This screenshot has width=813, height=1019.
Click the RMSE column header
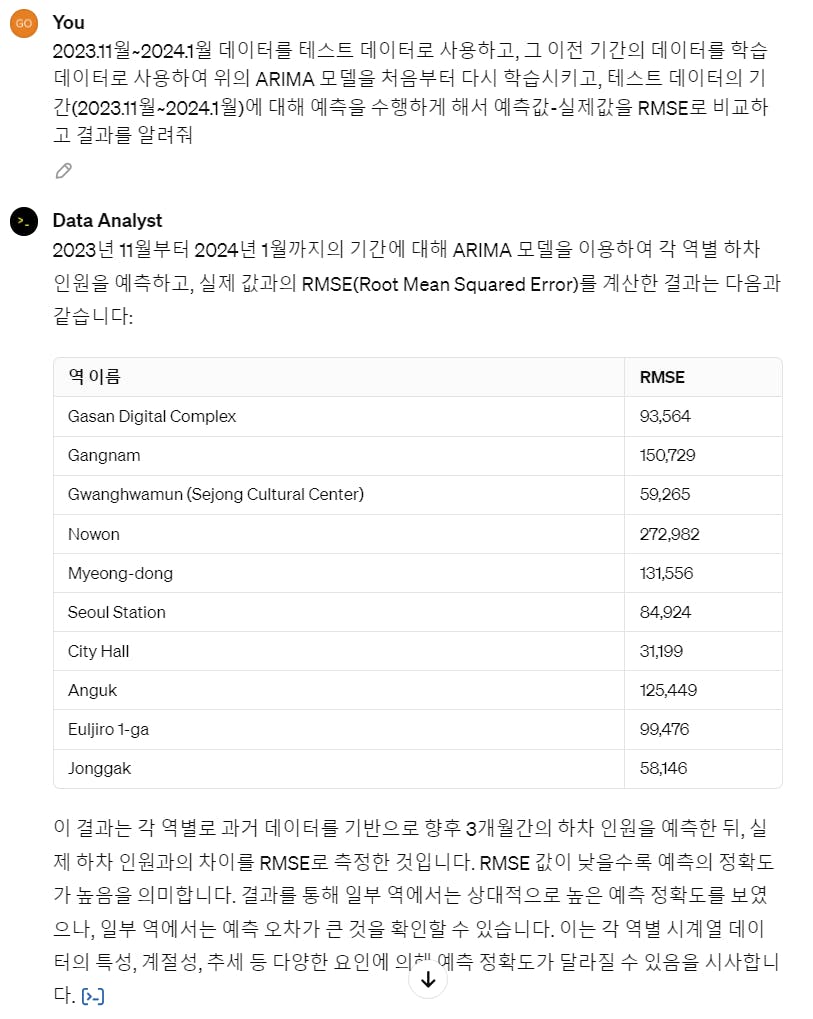pos(662,377)
